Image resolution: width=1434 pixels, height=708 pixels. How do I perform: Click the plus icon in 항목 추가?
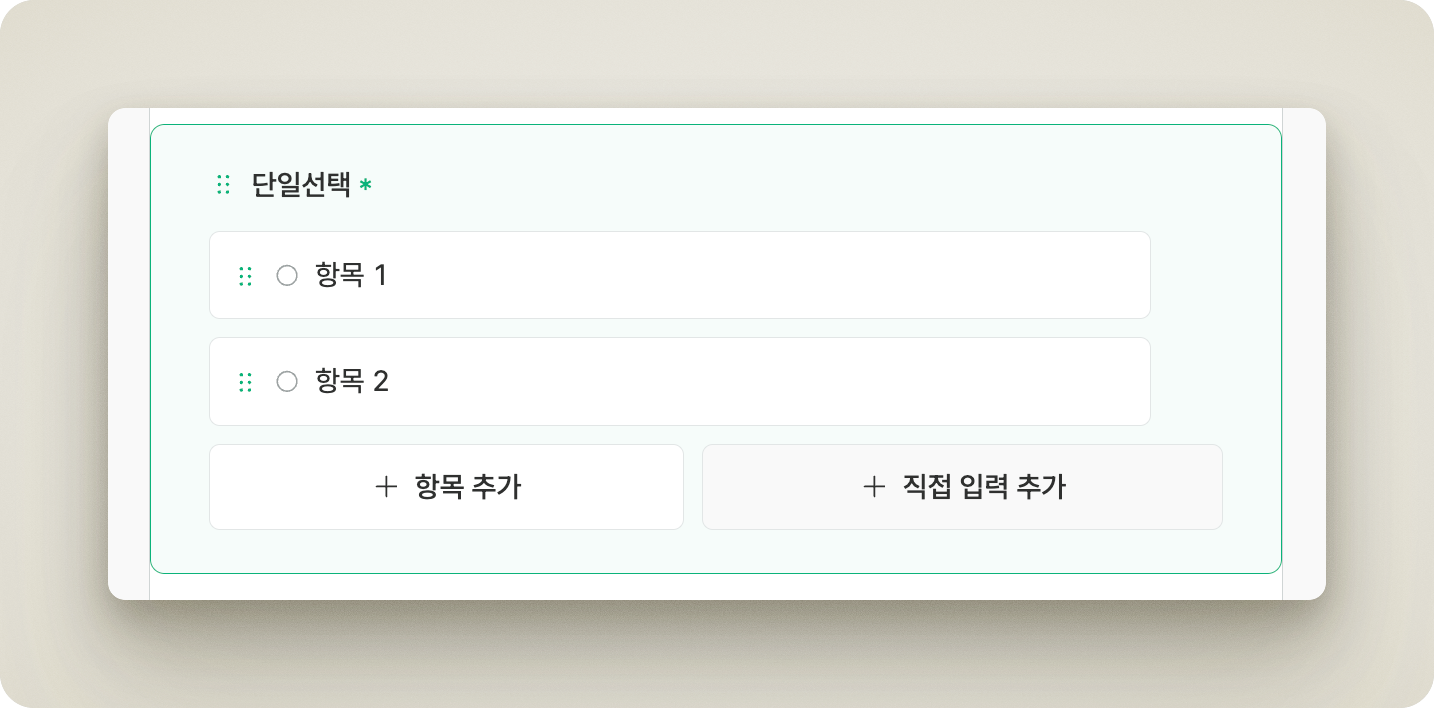[x=386, y=487]
